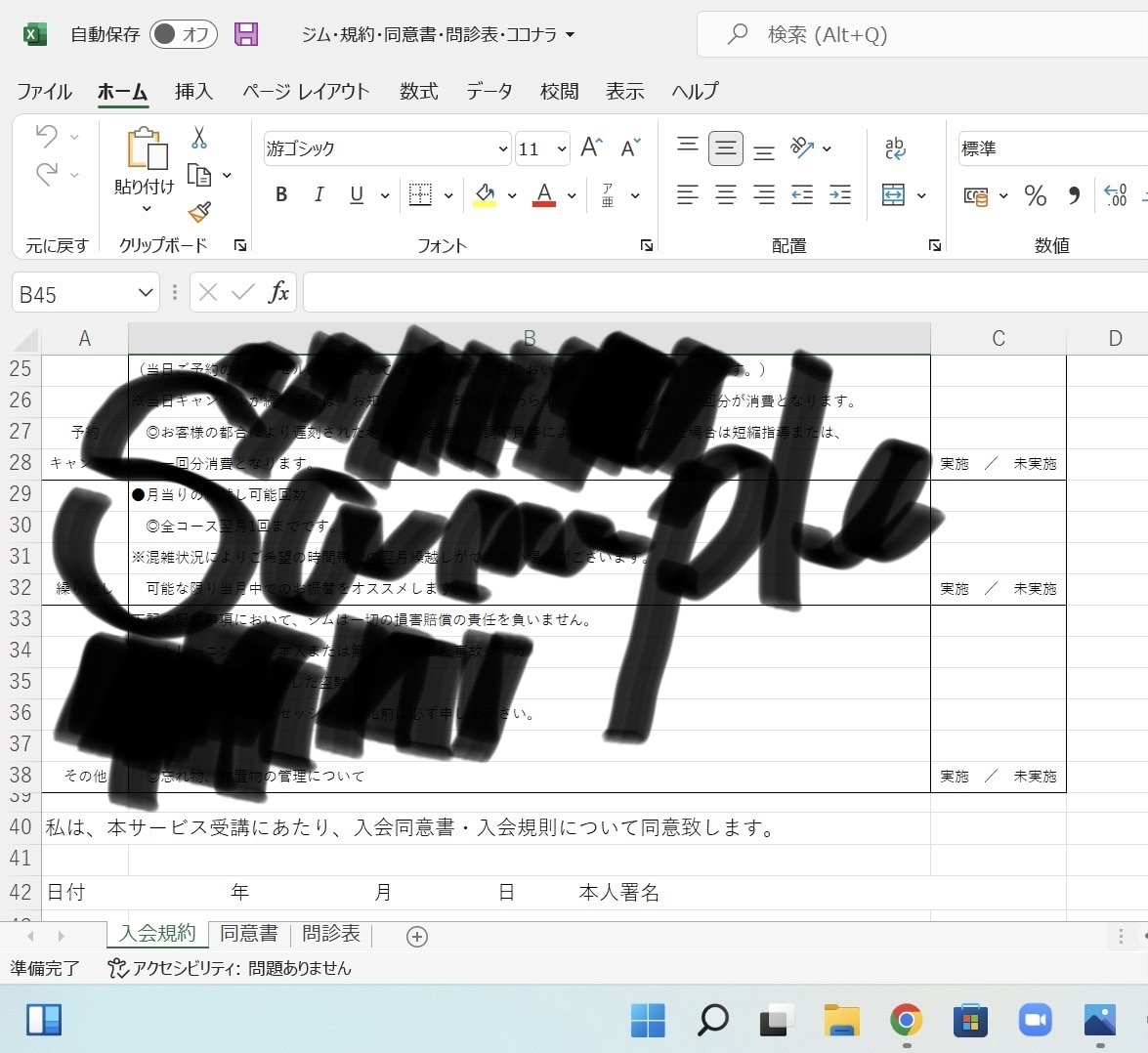This screenshot has width=1148, height=1053.
Task: Click the wrap text icon
Action: [895, 147]
